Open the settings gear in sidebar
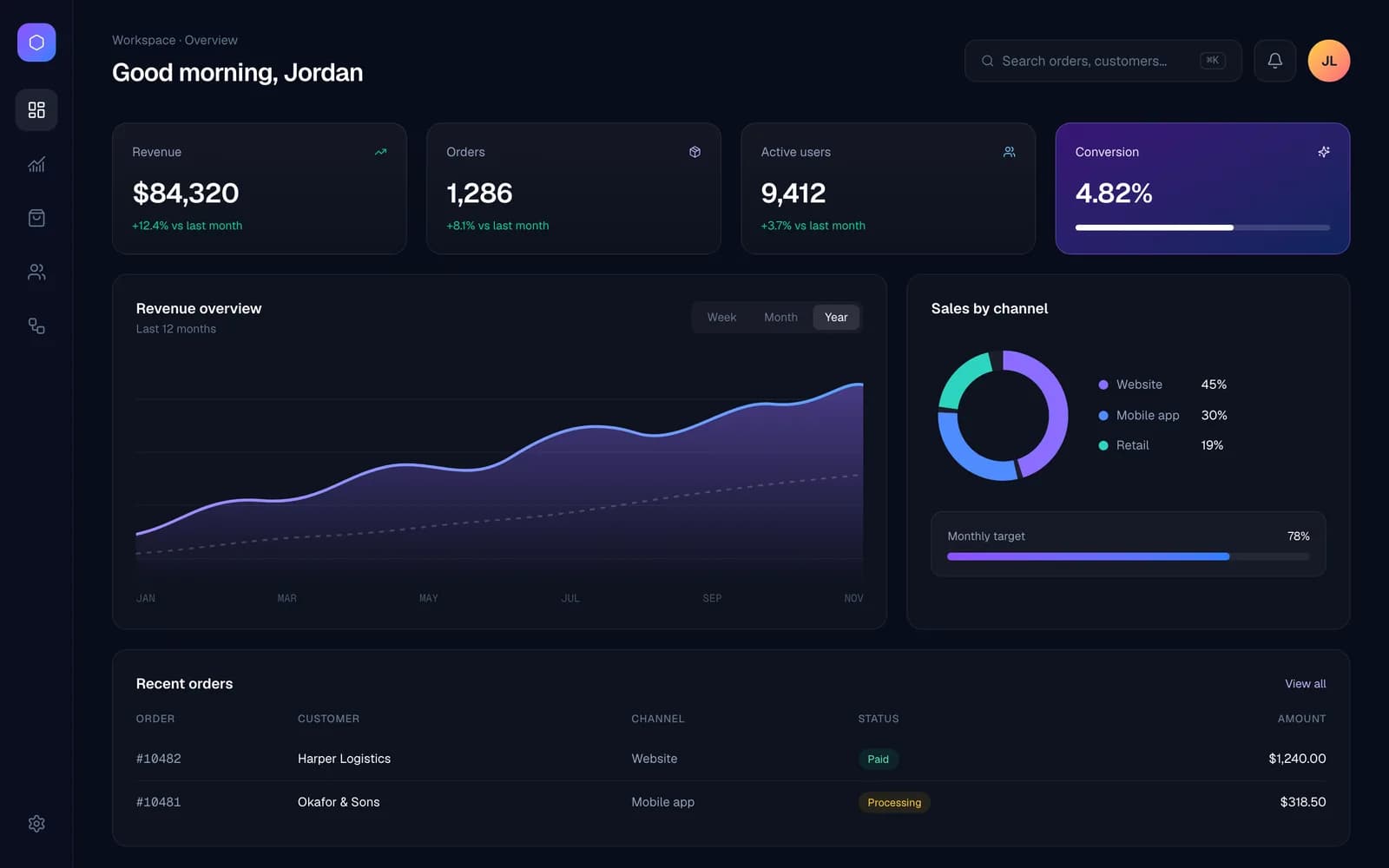The image size is (1389, 868). pos(36,824)
